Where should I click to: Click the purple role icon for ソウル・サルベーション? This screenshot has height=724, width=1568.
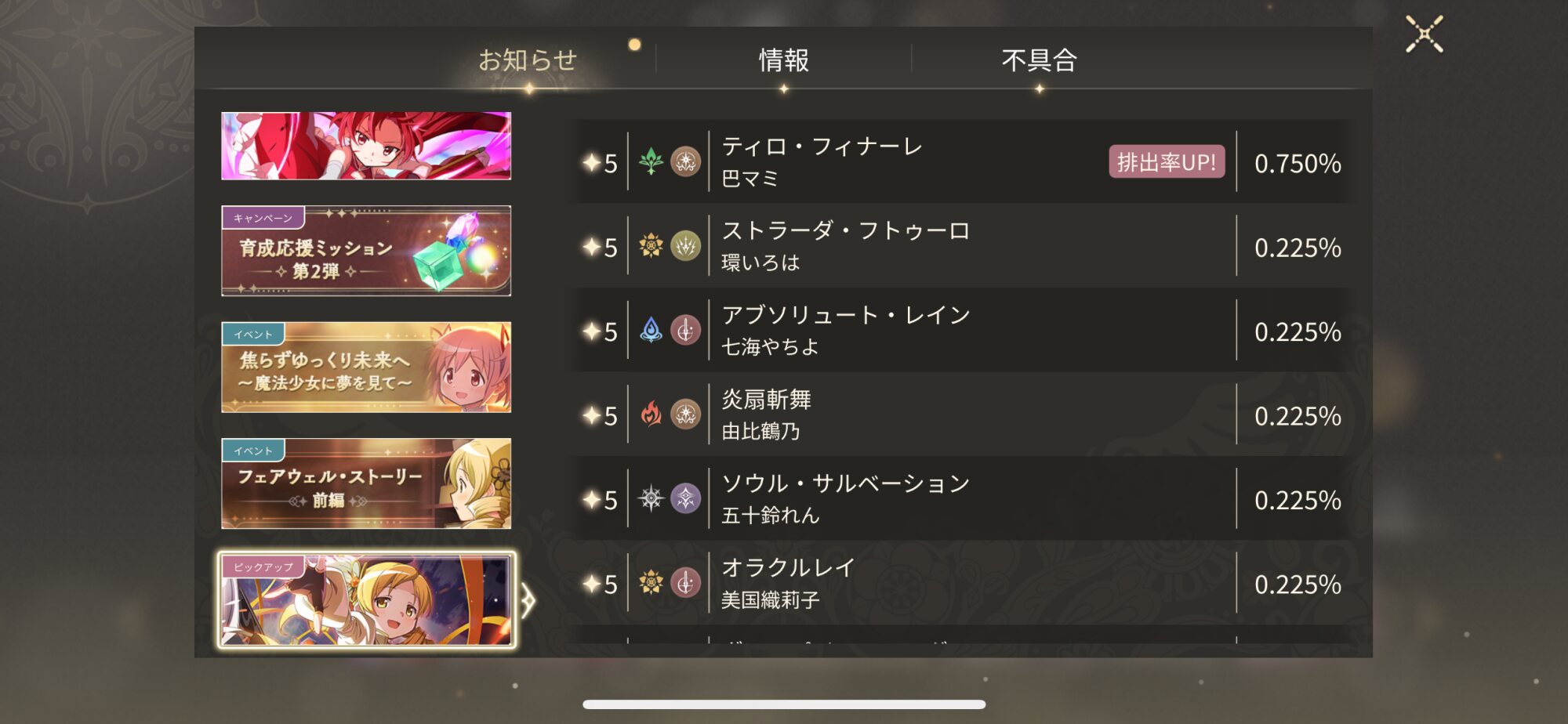686,498
